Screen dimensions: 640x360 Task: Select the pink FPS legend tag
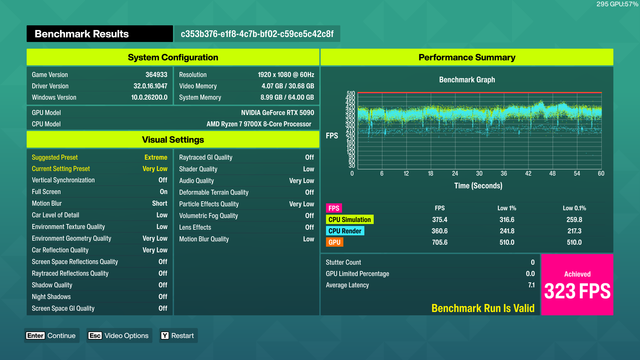click(x=334, y=208)
